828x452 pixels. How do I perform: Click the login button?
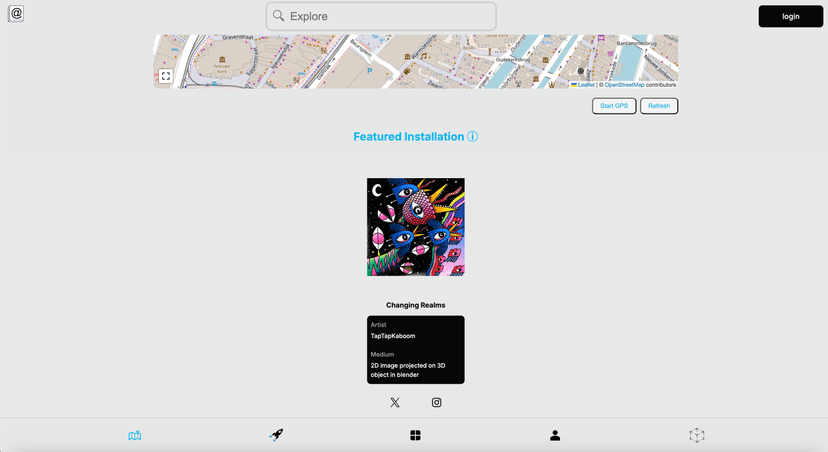(790, 16)
